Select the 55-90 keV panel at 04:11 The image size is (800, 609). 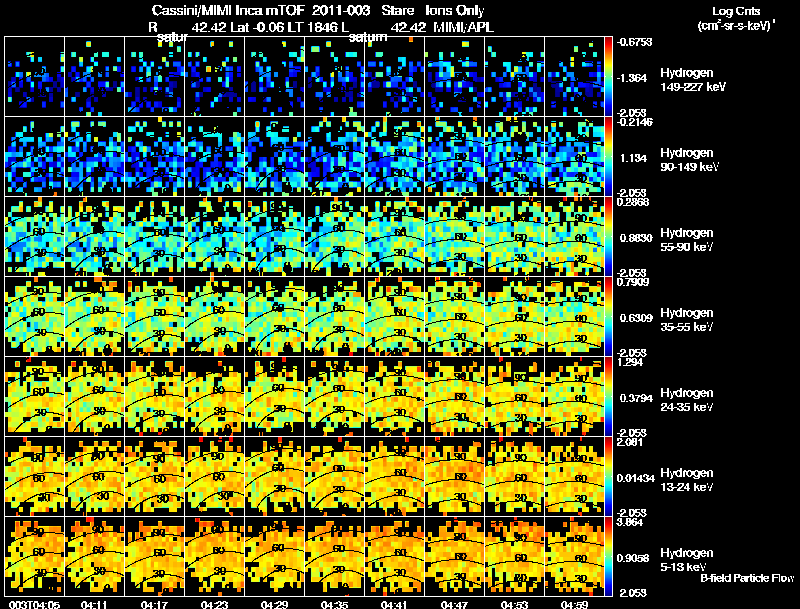(x=94, y=237)
